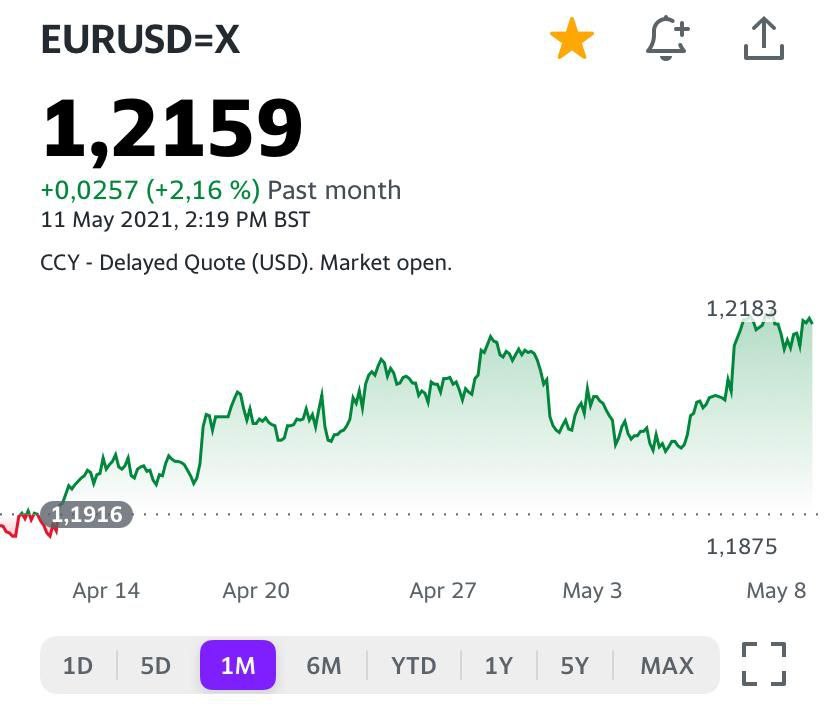The height and width of the screenshot is (712, 828).
Task: Select the 1D time range
Action: tap(77, 666)
